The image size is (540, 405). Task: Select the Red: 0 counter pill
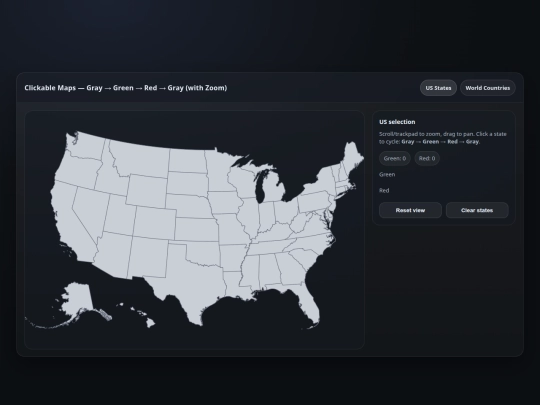point(427,158)
